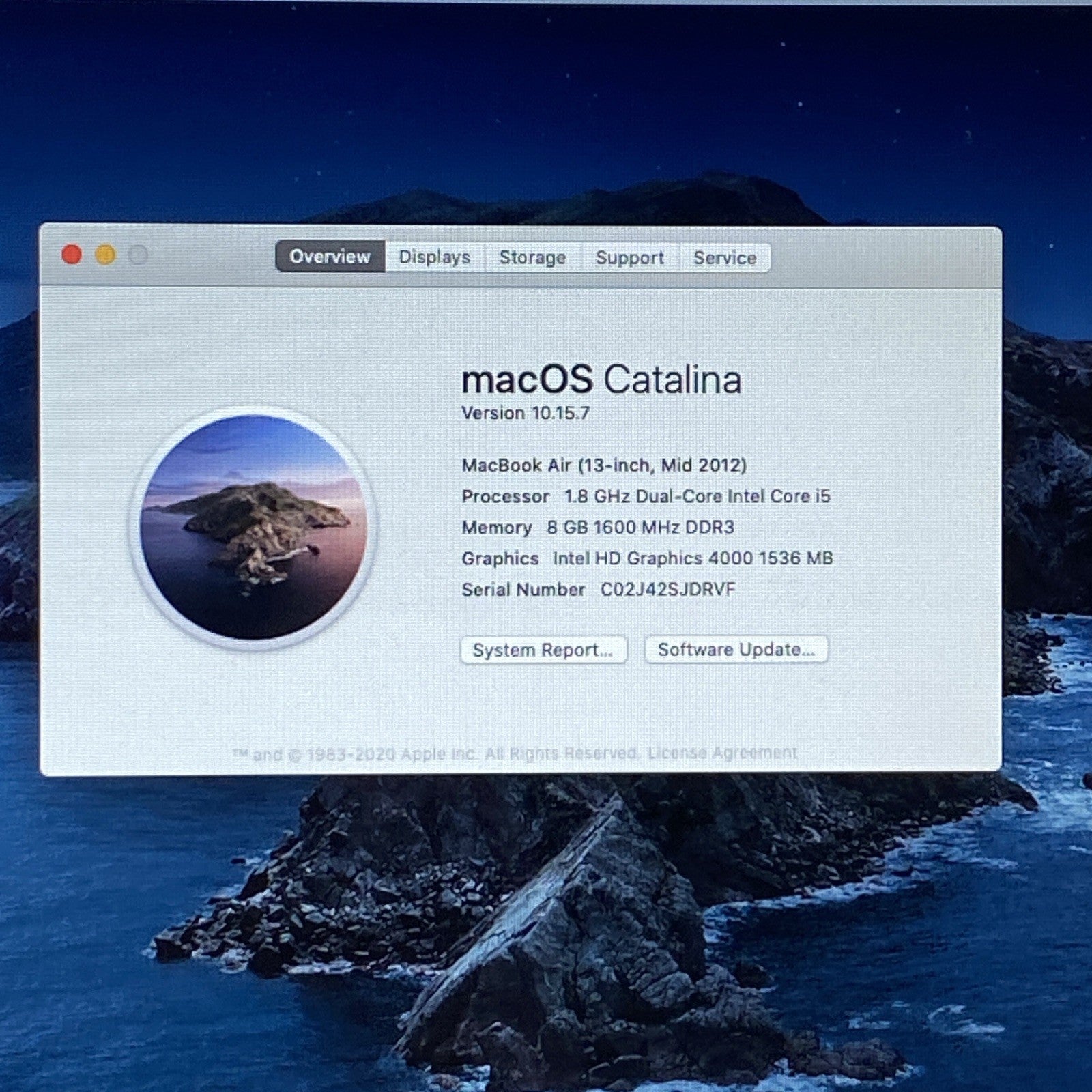Open the Storage tab
1092x1092 pixels.
533,258
